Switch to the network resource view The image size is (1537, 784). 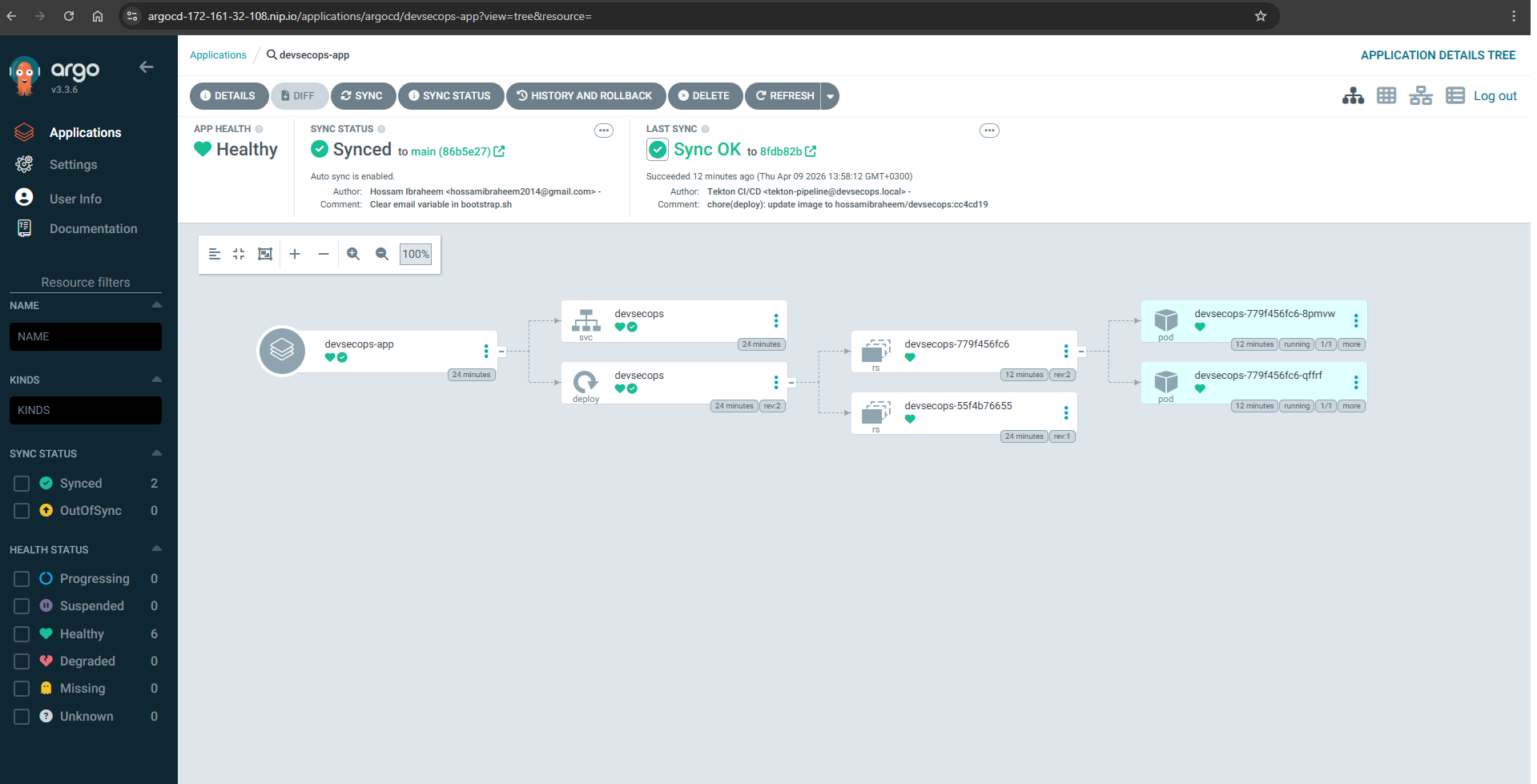(x=1421, y=94)
